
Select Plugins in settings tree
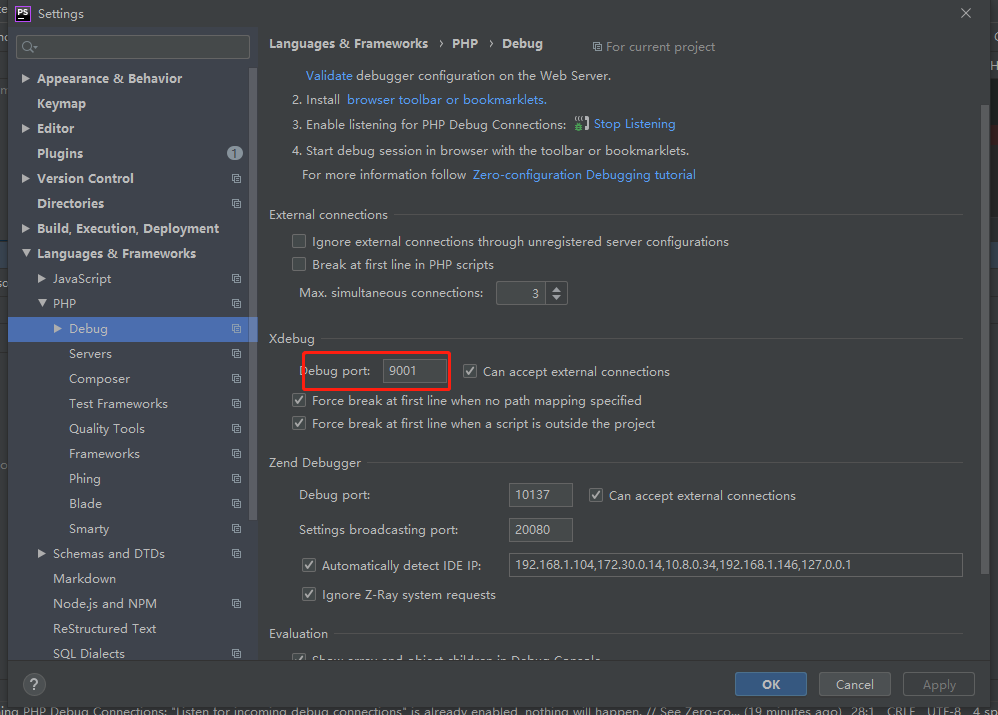[x=60, y=153]
